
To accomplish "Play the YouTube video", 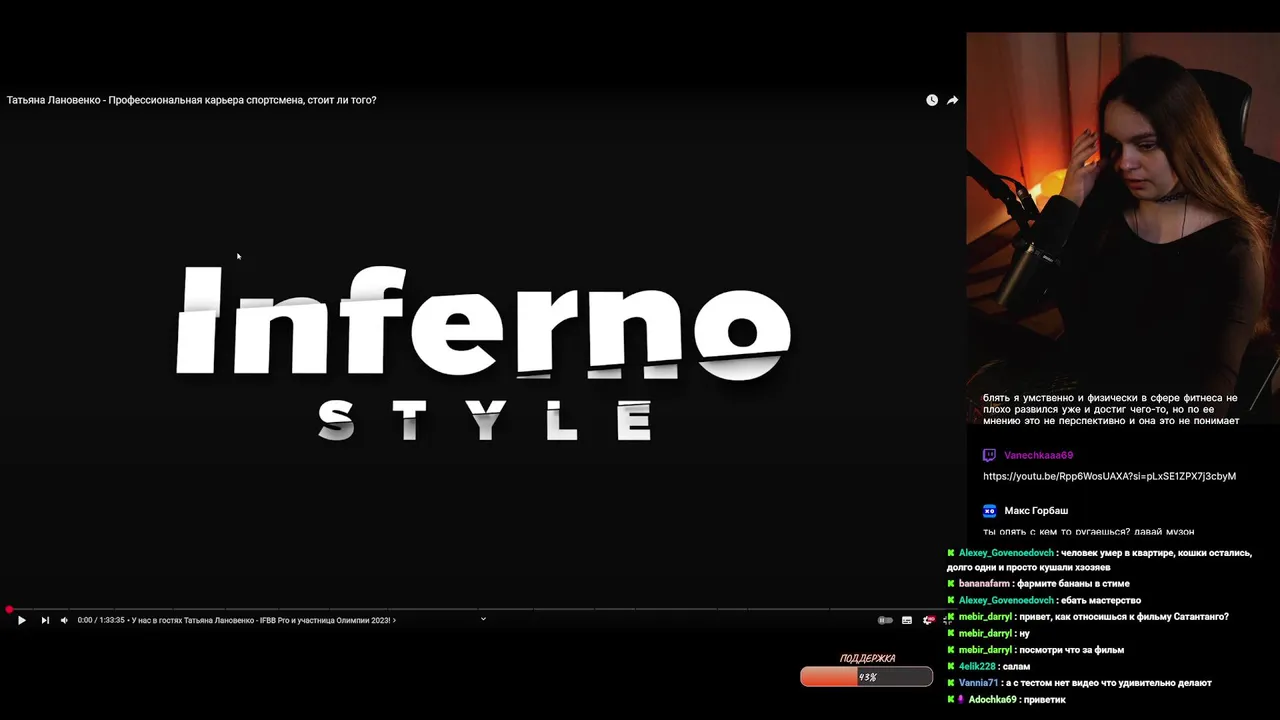I will tap(21, 620).
